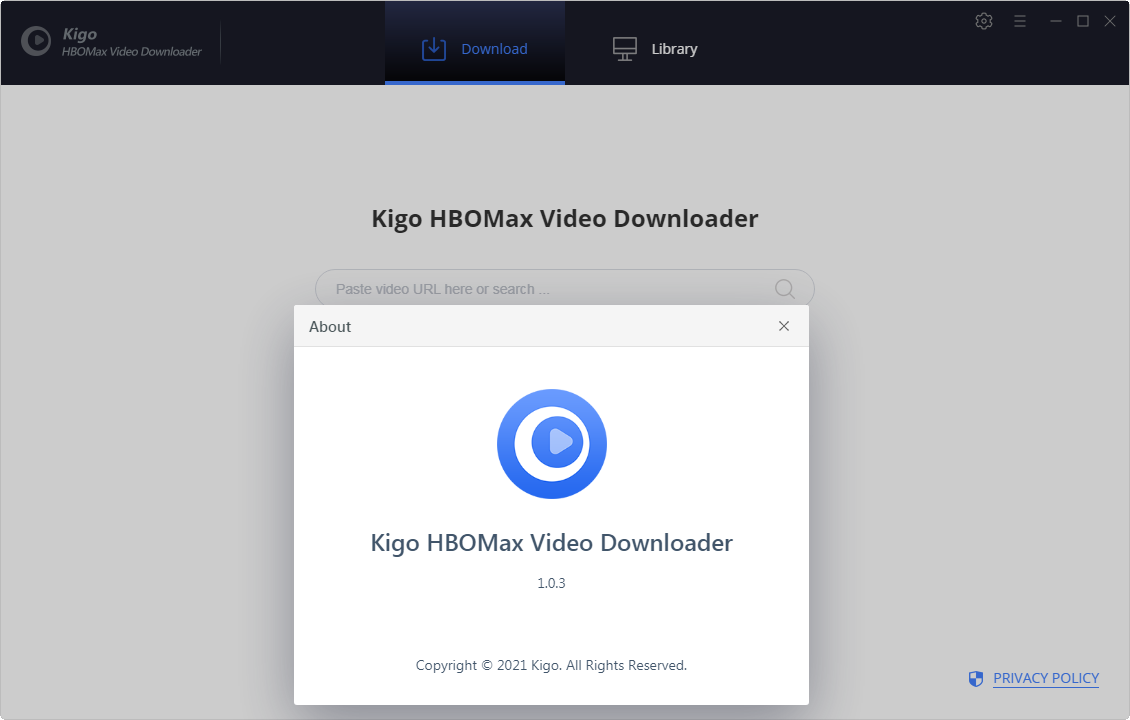Image resolution: width=1130 pixels, height=720 pixels.
Task: Click the large Kigo logo in About
Action: click(x=552, y=443)
